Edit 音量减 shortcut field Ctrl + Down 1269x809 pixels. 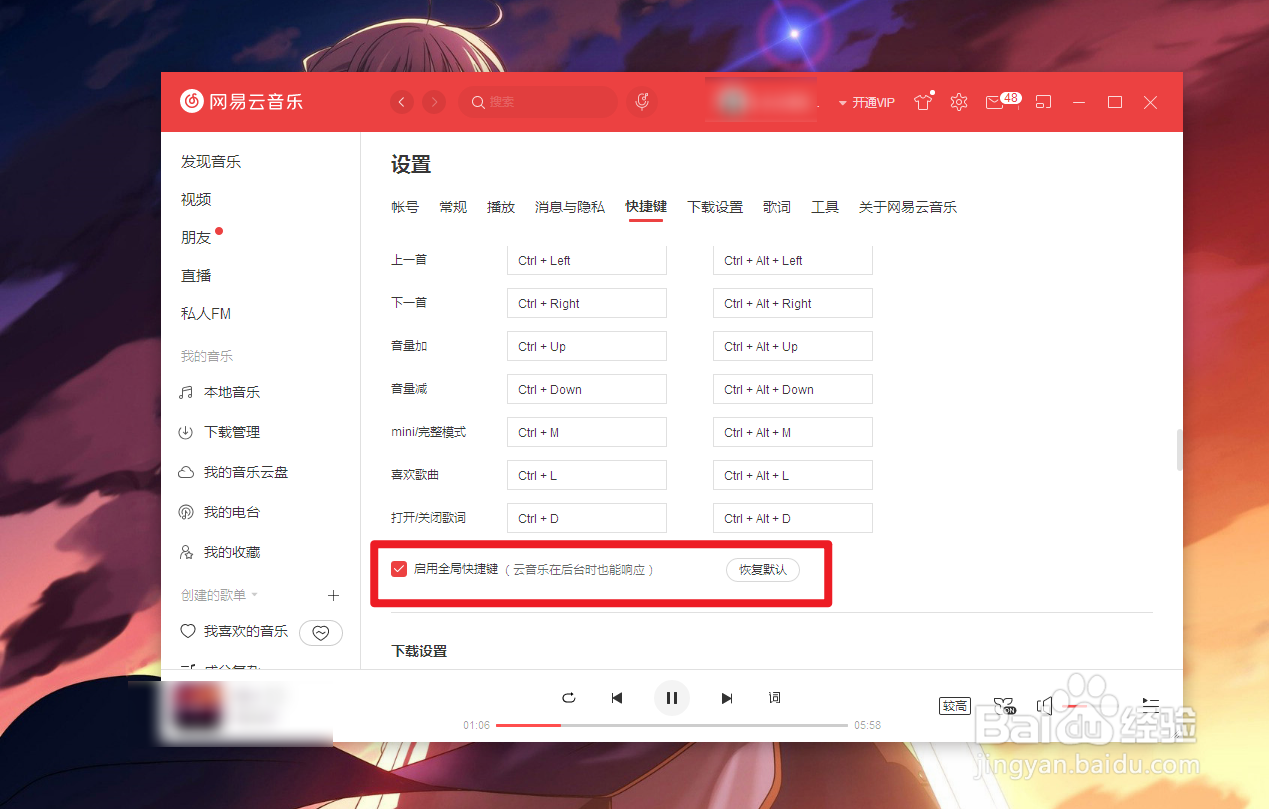tap(587, 389)
